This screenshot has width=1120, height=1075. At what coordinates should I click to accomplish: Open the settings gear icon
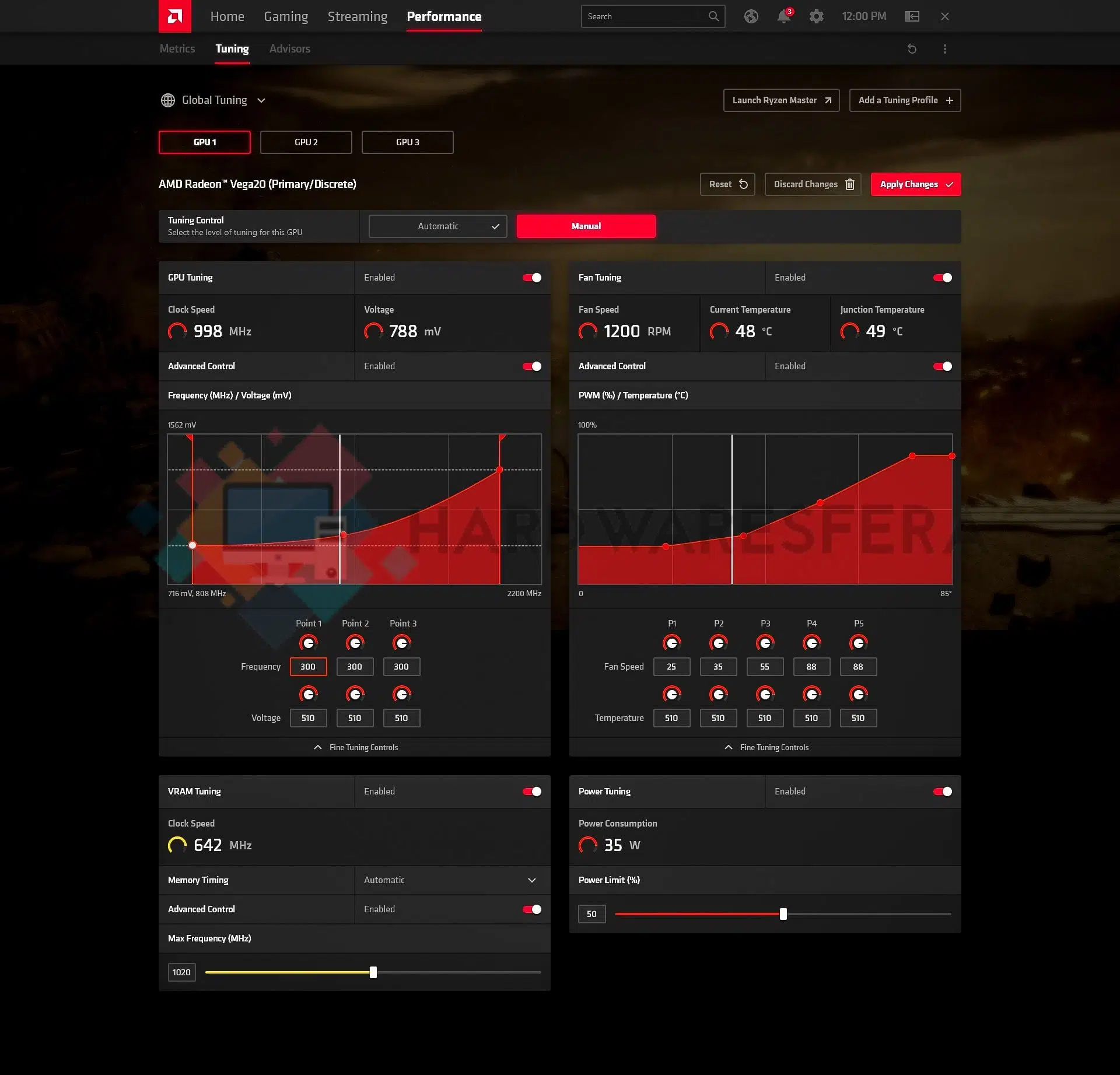tap(816, 16)
